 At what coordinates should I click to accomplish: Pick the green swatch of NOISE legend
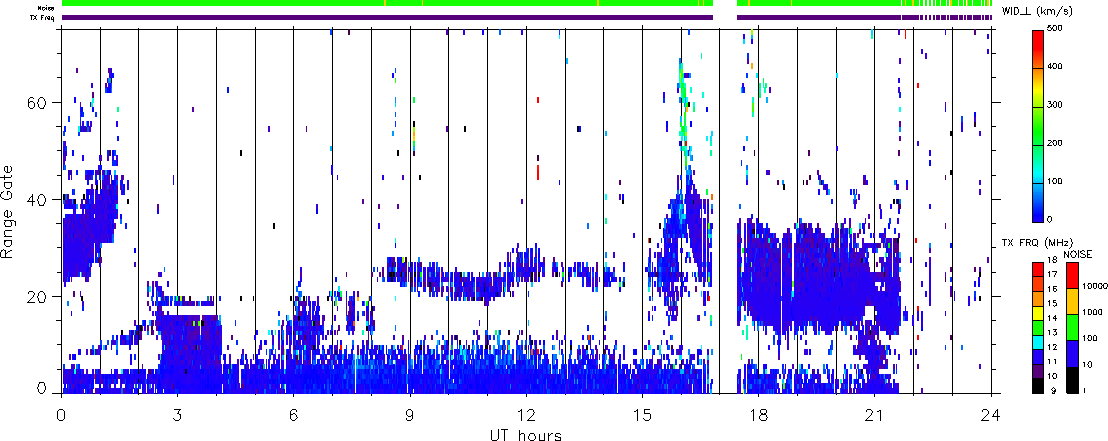[1072, 327]
